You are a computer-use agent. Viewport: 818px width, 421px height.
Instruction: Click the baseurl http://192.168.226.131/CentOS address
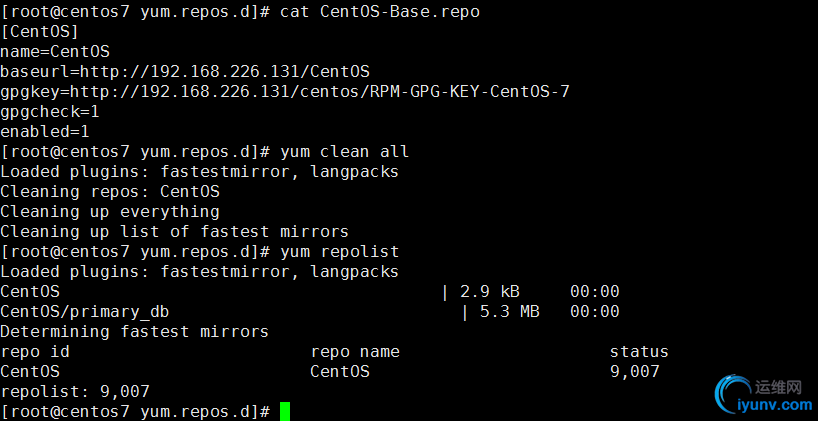click(225, 71)
